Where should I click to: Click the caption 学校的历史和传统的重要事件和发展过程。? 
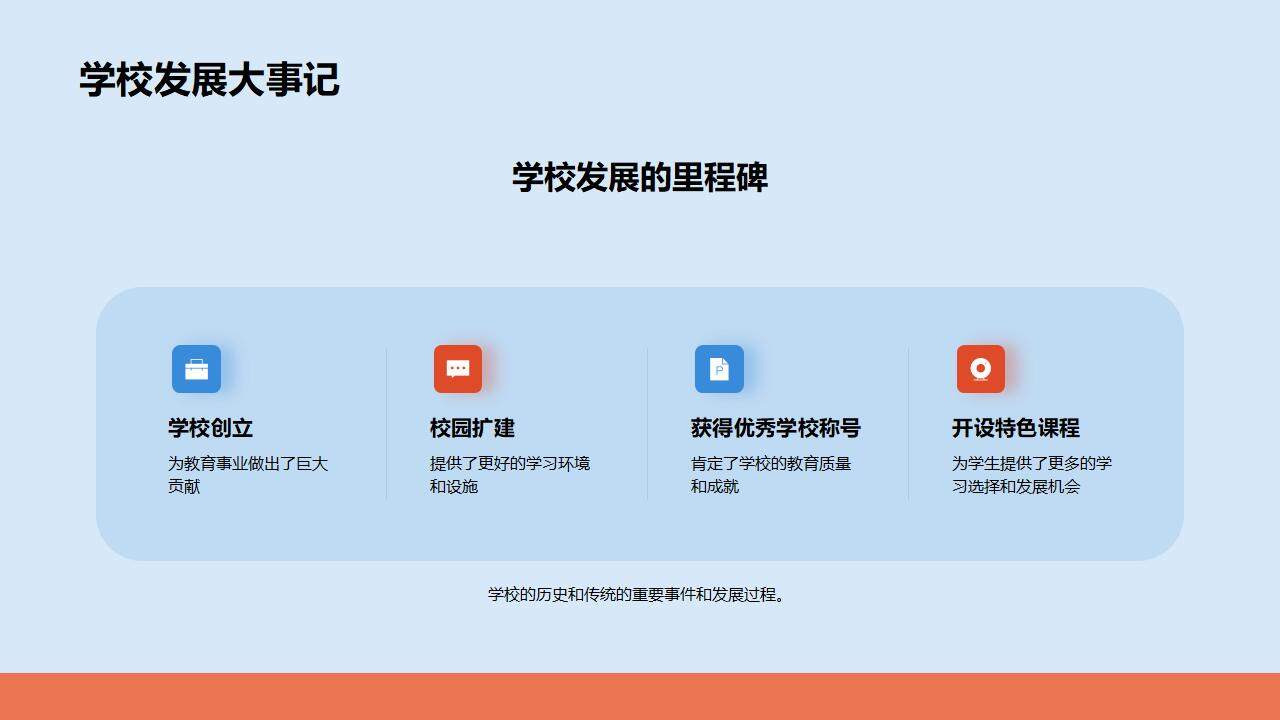(639, 594)
